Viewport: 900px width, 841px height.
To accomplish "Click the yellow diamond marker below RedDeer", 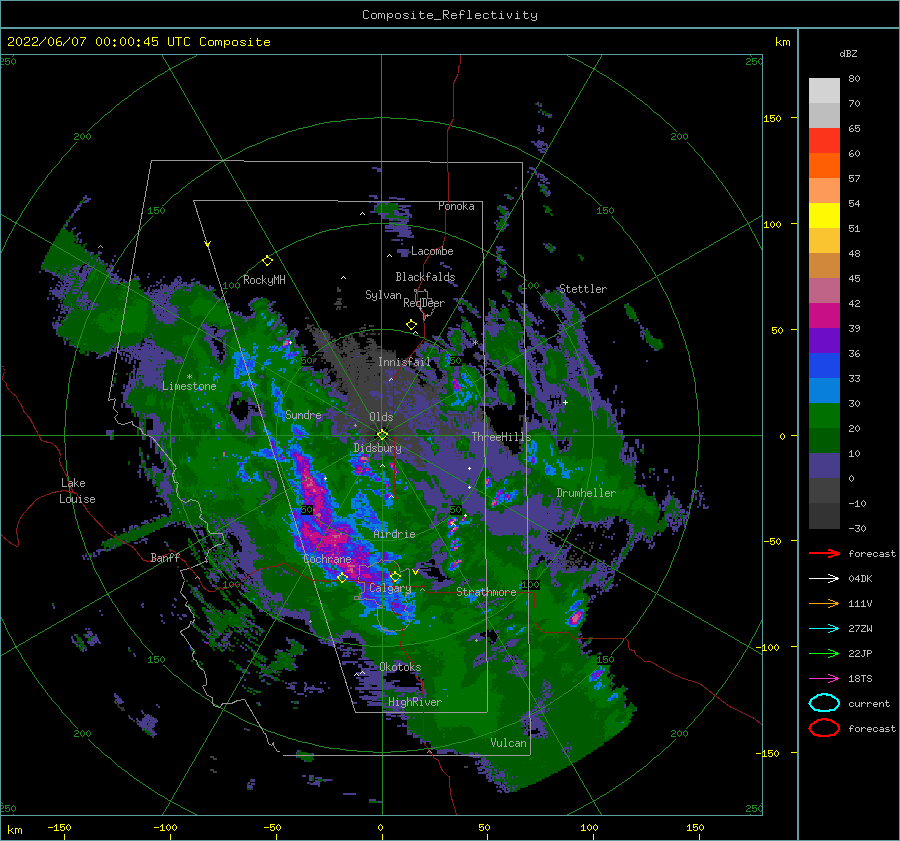I will [412, 325].
